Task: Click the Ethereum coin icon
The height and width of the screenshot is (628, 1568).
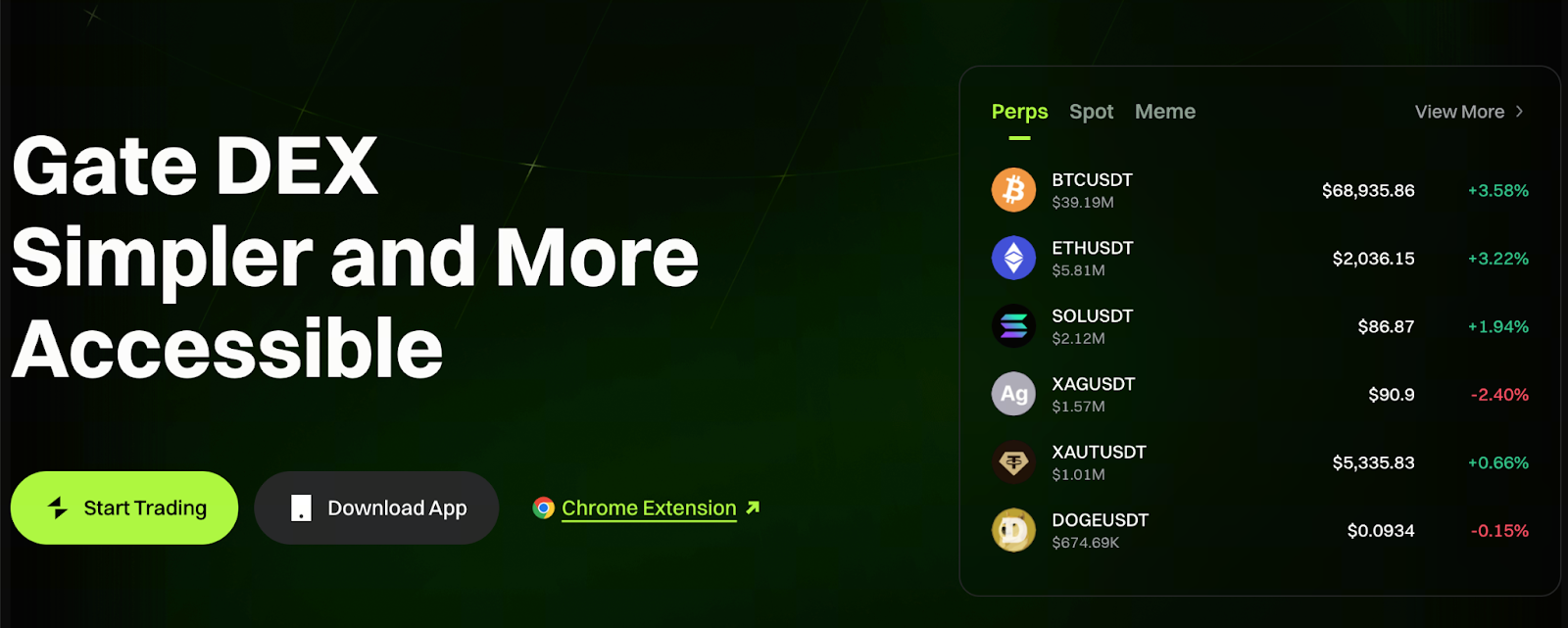Action: (1013, 259)
